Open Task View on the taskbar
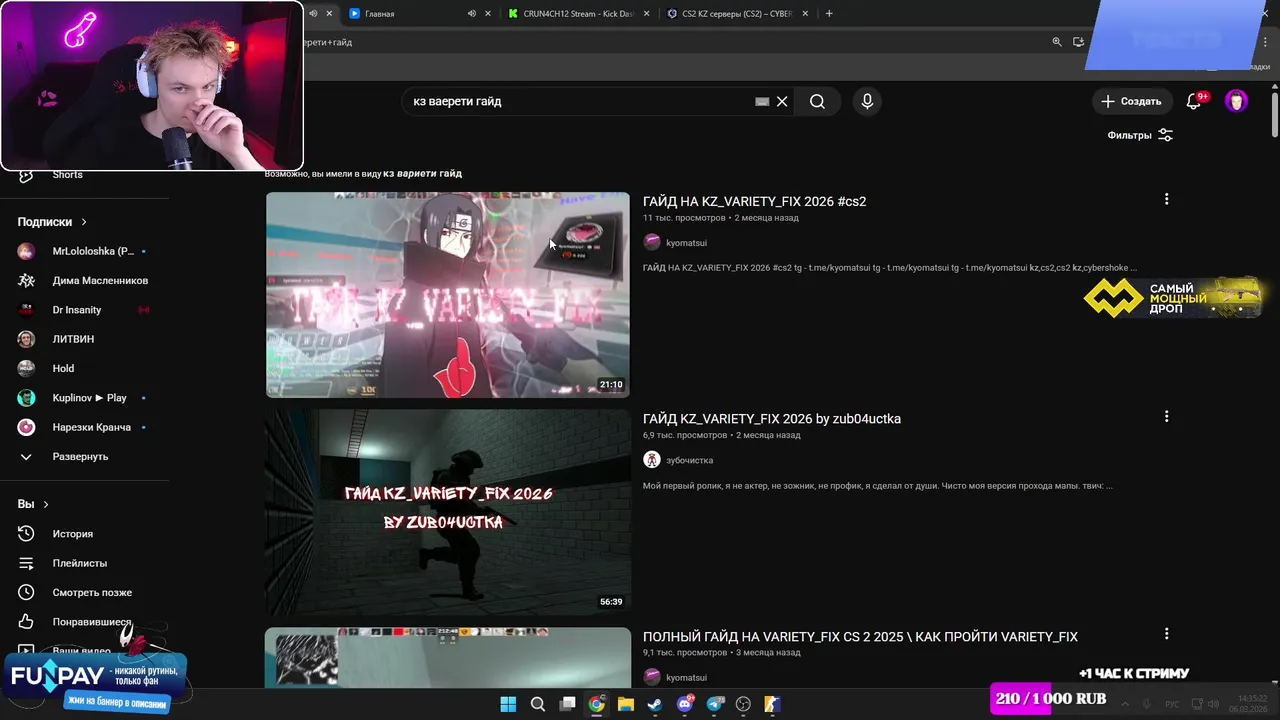Screen dimensions: 1280x720 567,704
